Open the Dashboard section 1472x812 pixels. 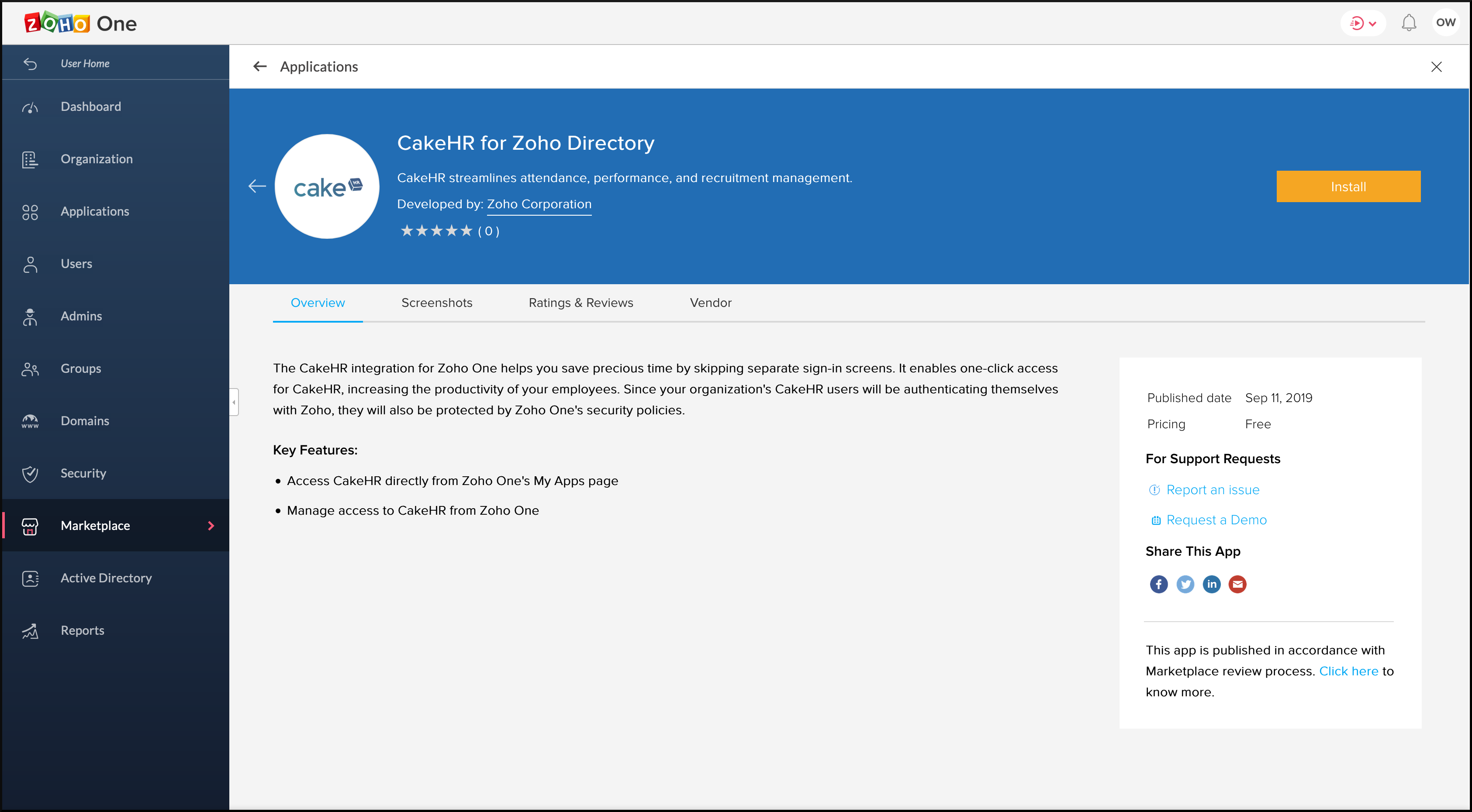[90, 106]
